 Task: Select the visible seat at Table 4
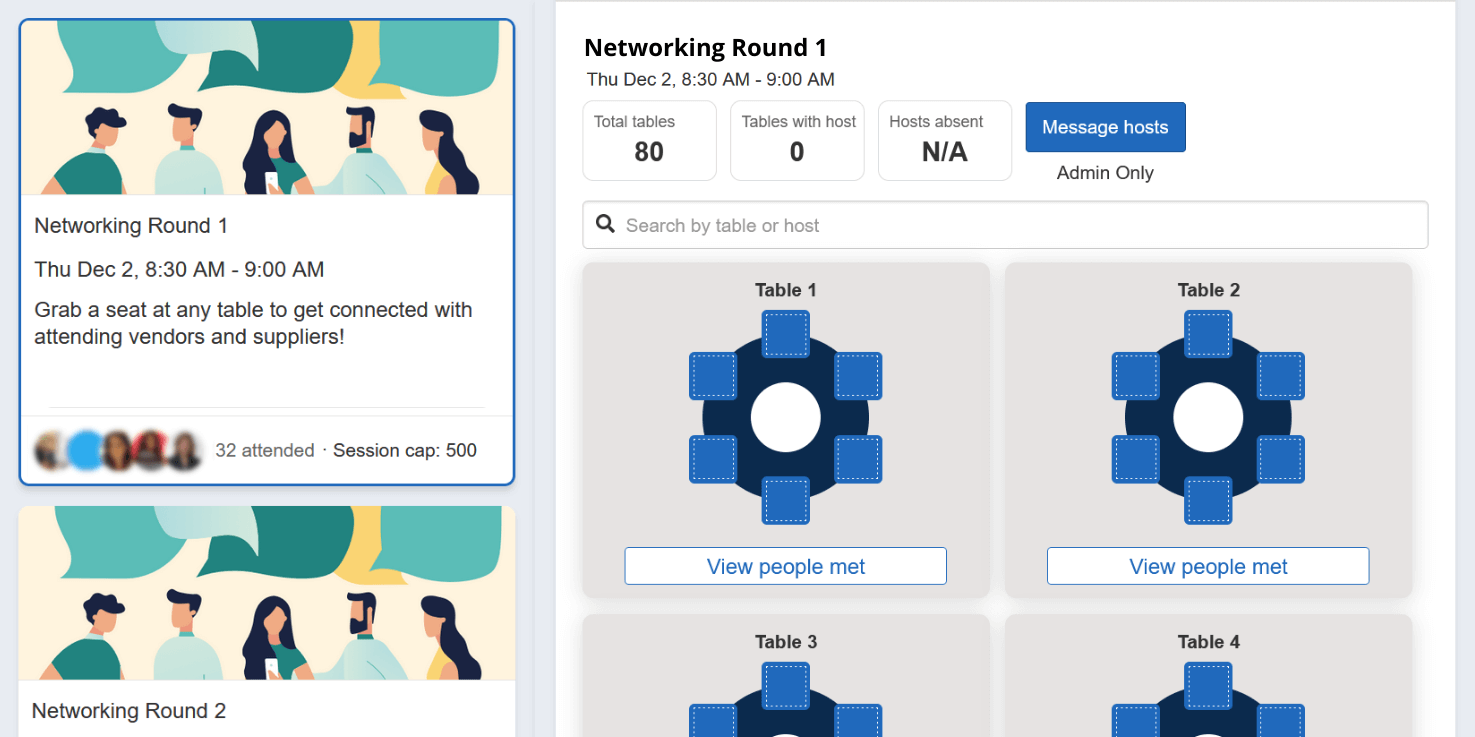coord(1208,686)
